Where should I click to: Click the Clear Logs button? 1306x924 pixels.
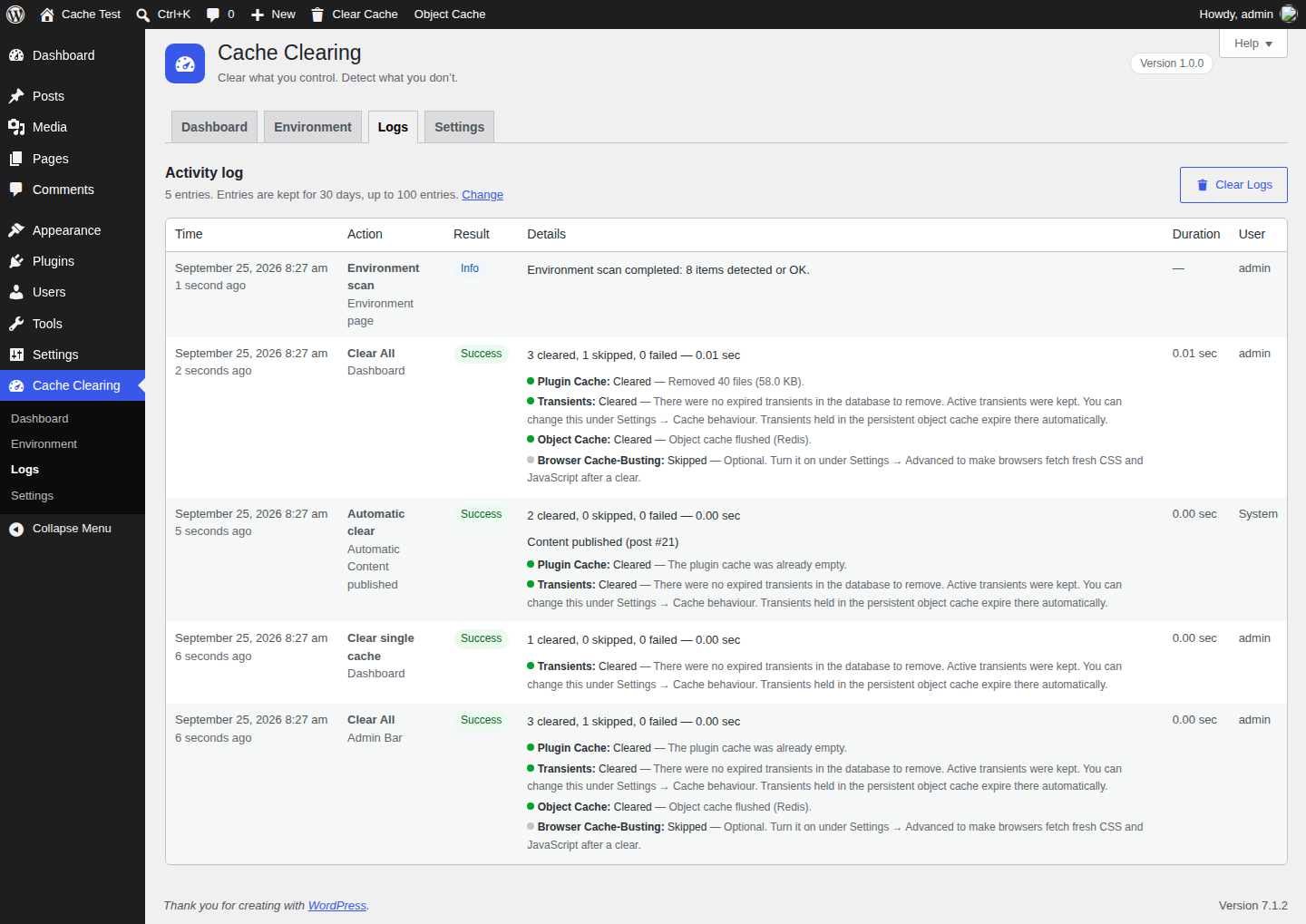coord(1233,185)
